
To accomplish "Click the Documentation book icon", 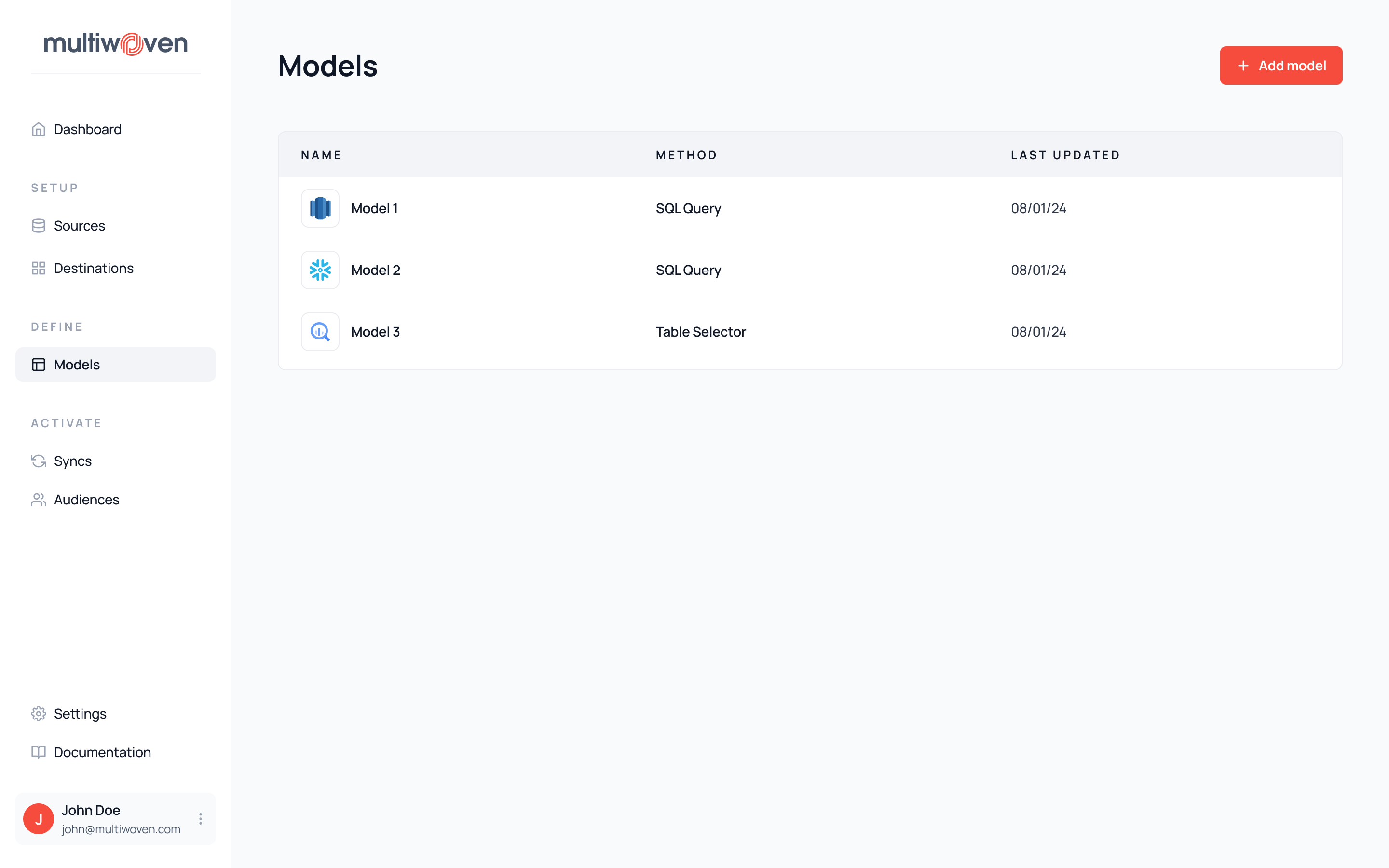I will point(39,752).
